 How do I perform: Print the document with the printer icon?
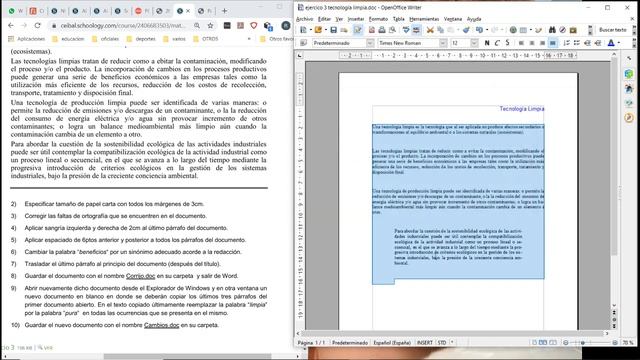point(382,30)
